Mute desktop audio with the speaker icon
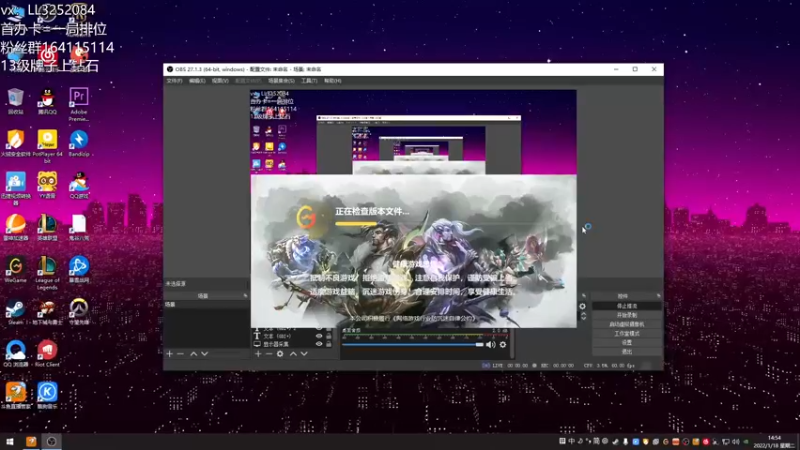Image resolution: width=800 pixels, height=450 pixels. tap(490, 345)
